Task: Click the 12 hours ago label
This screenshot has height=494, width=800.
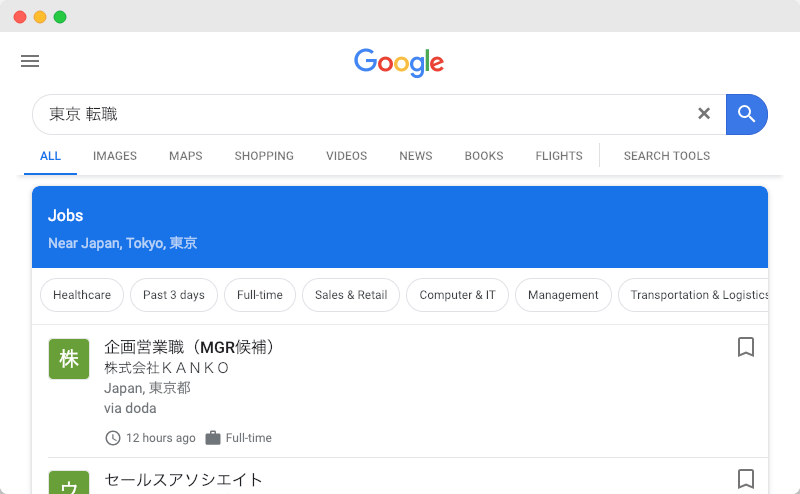Action: (x=161, y=438)
